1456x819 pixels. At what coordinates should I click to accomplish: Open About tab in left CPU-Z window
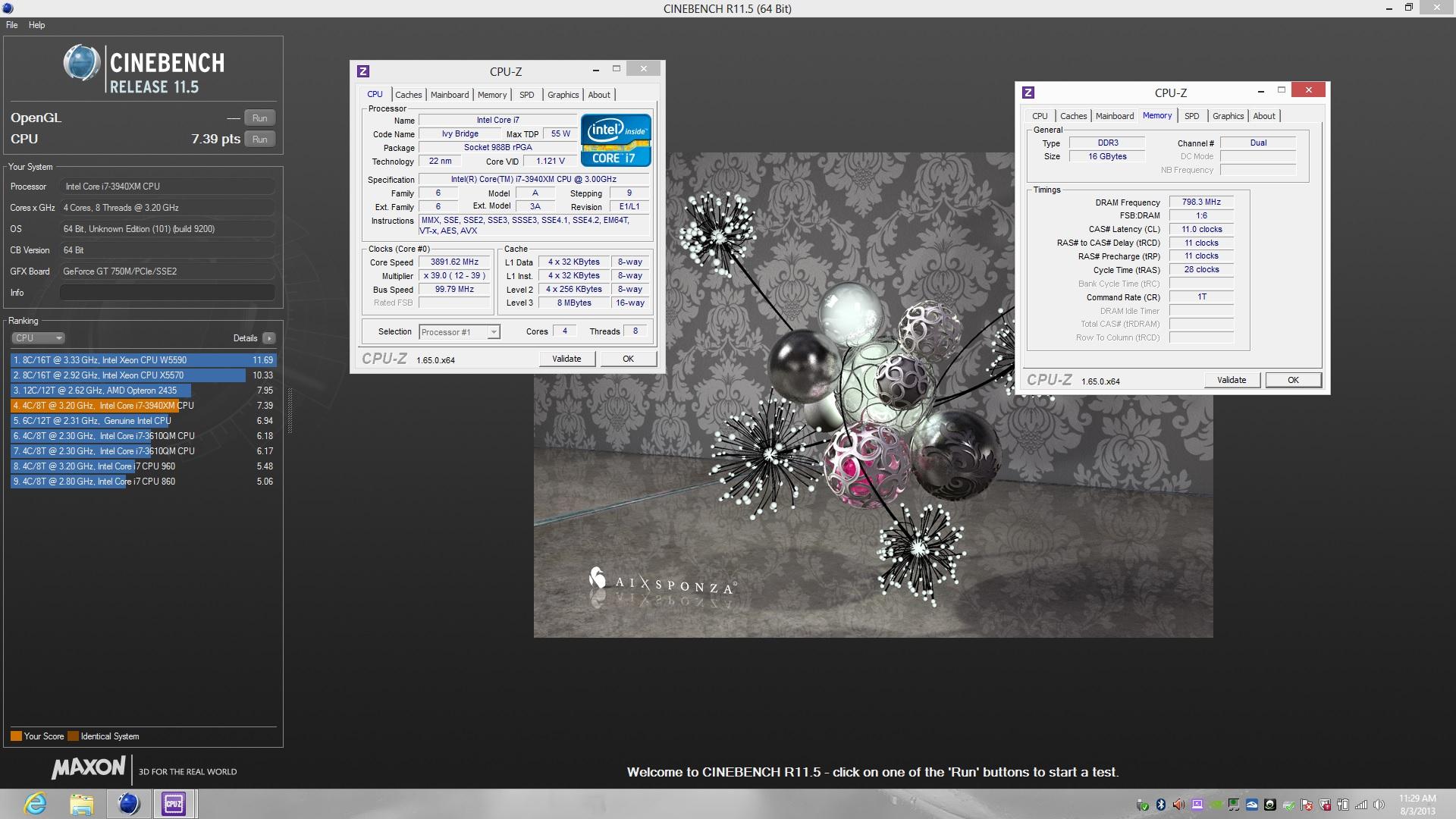pyautogui.click(x=599, y=95)
